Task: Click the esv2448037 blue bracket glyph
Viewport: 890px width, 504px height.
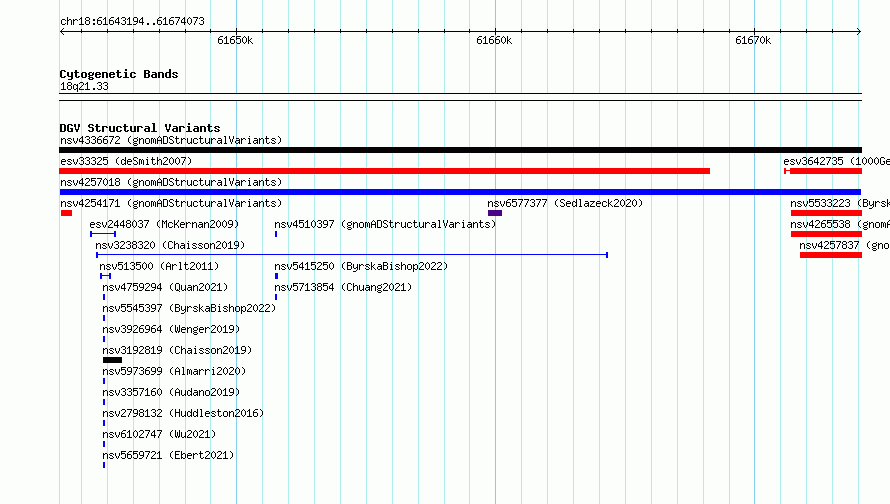Action: pos(103,234)
